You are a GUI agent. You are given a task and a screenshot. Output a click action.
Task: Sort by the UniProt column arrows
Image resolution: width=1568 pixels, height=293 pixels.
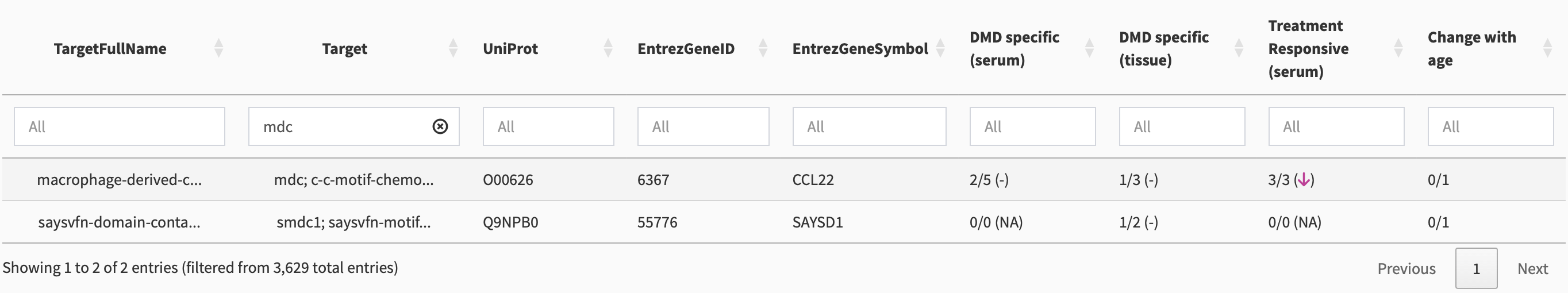click(608, 48)
